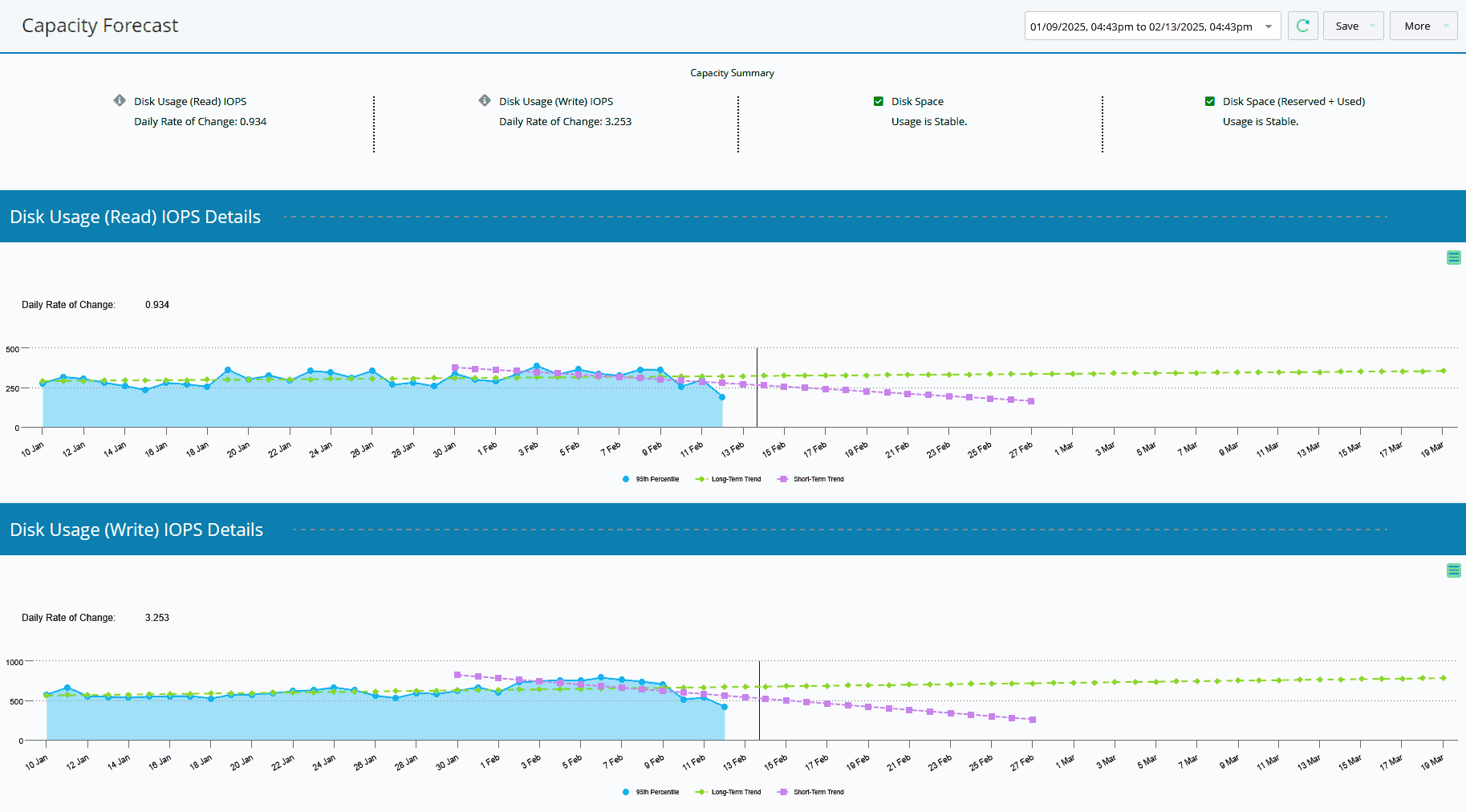The width and height of the screenshot is (1466, 812).
Task: Click last purple short-term point in Read chart
Action: click(1031, 401)
